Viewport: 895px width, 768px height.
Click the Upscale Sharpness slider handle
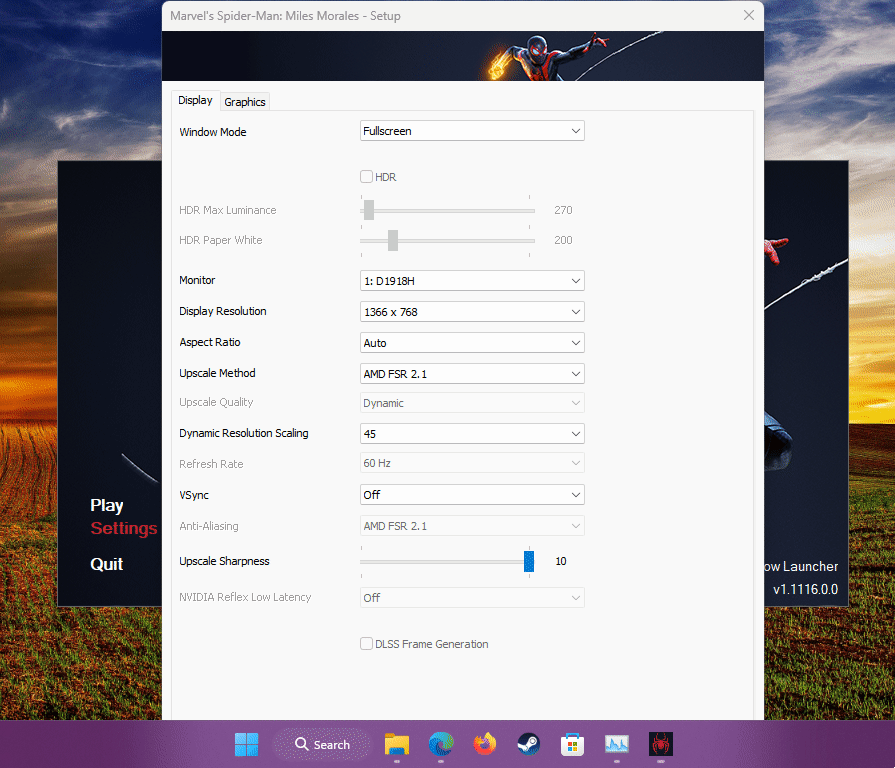point(529,561)
